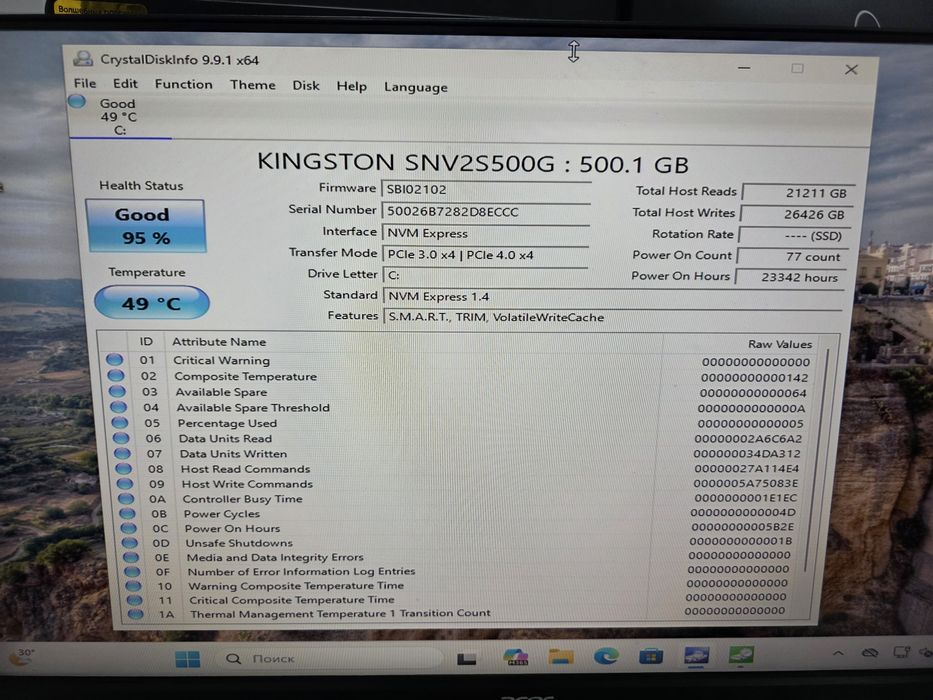Open the Theme menu
Screen dimensions: 933x700
pyautogui.click(x=252, y=85)
